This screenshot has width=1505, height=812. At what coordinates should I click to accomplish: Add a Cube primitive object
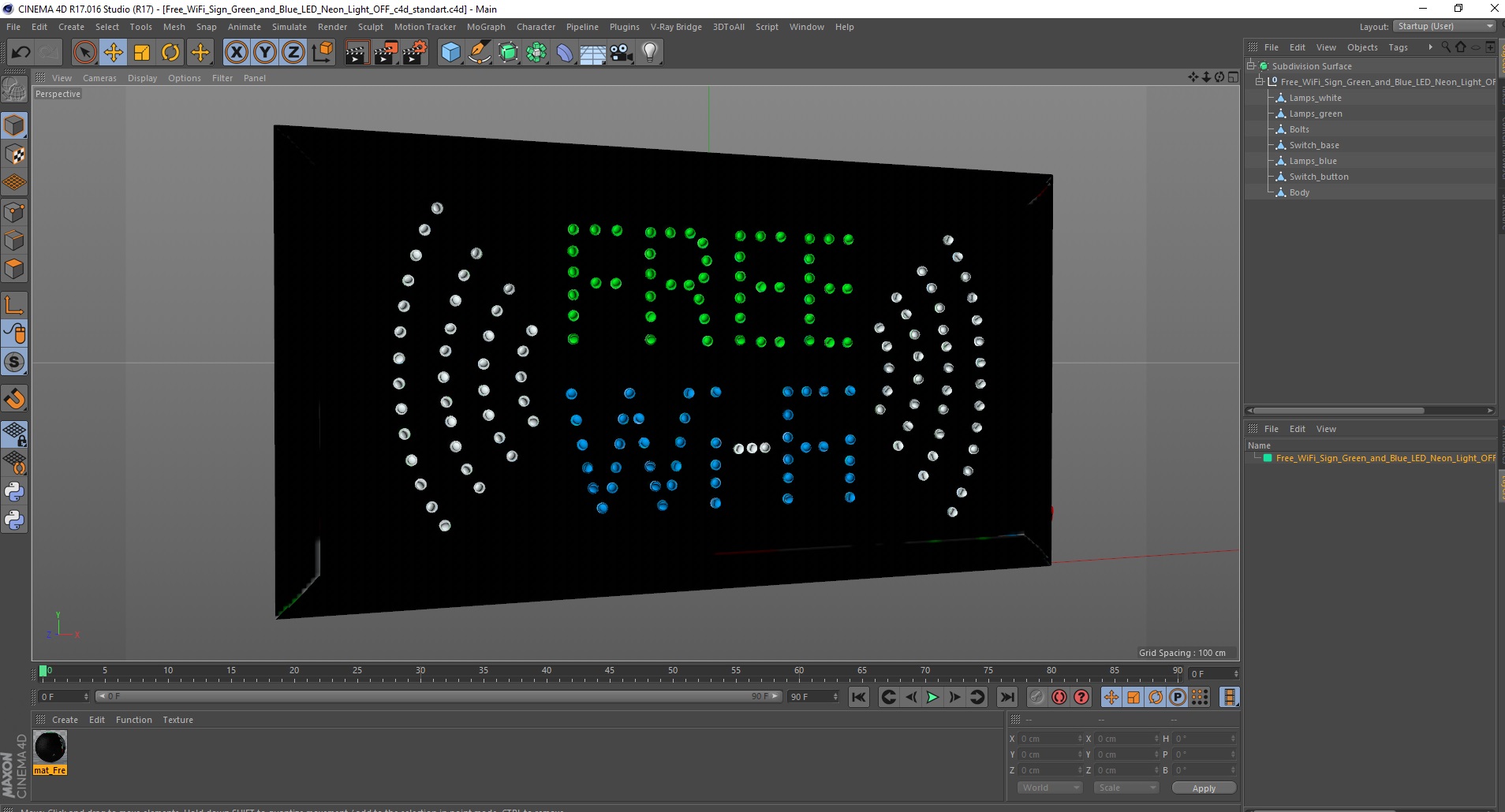pos(450,53)
